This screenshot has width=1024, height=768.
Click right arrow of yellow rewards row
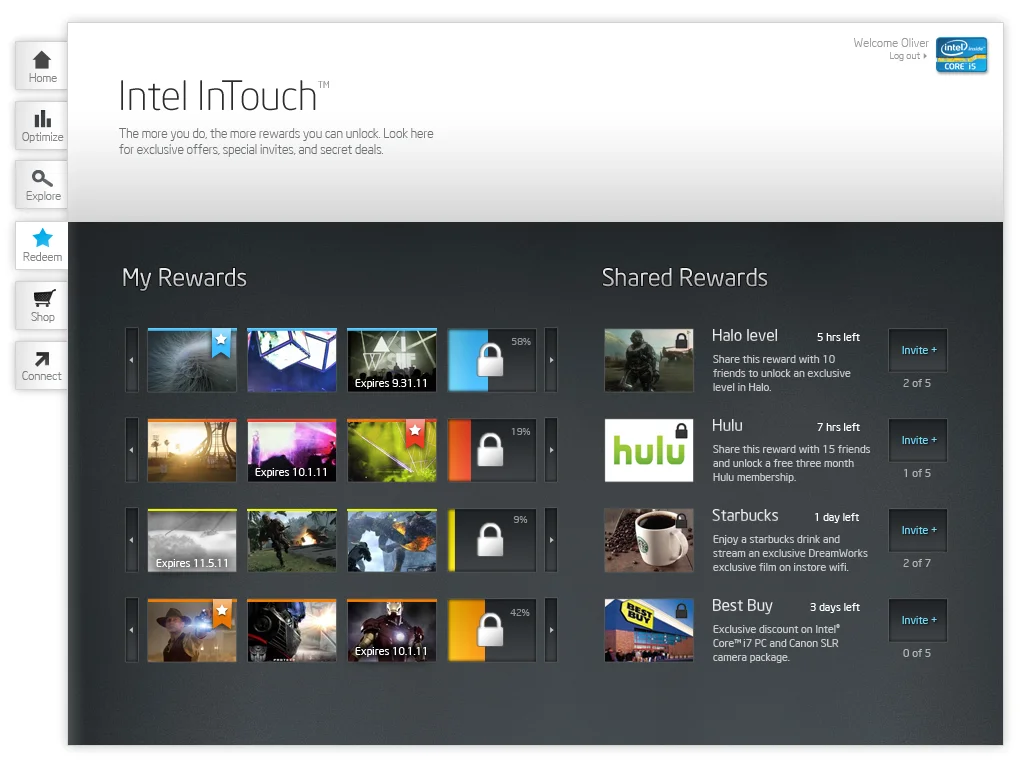point(551,540)
